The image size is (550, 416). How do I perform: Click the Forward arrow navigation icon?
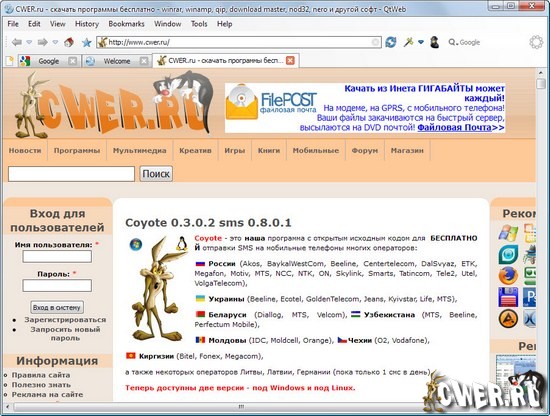[42, 42]
